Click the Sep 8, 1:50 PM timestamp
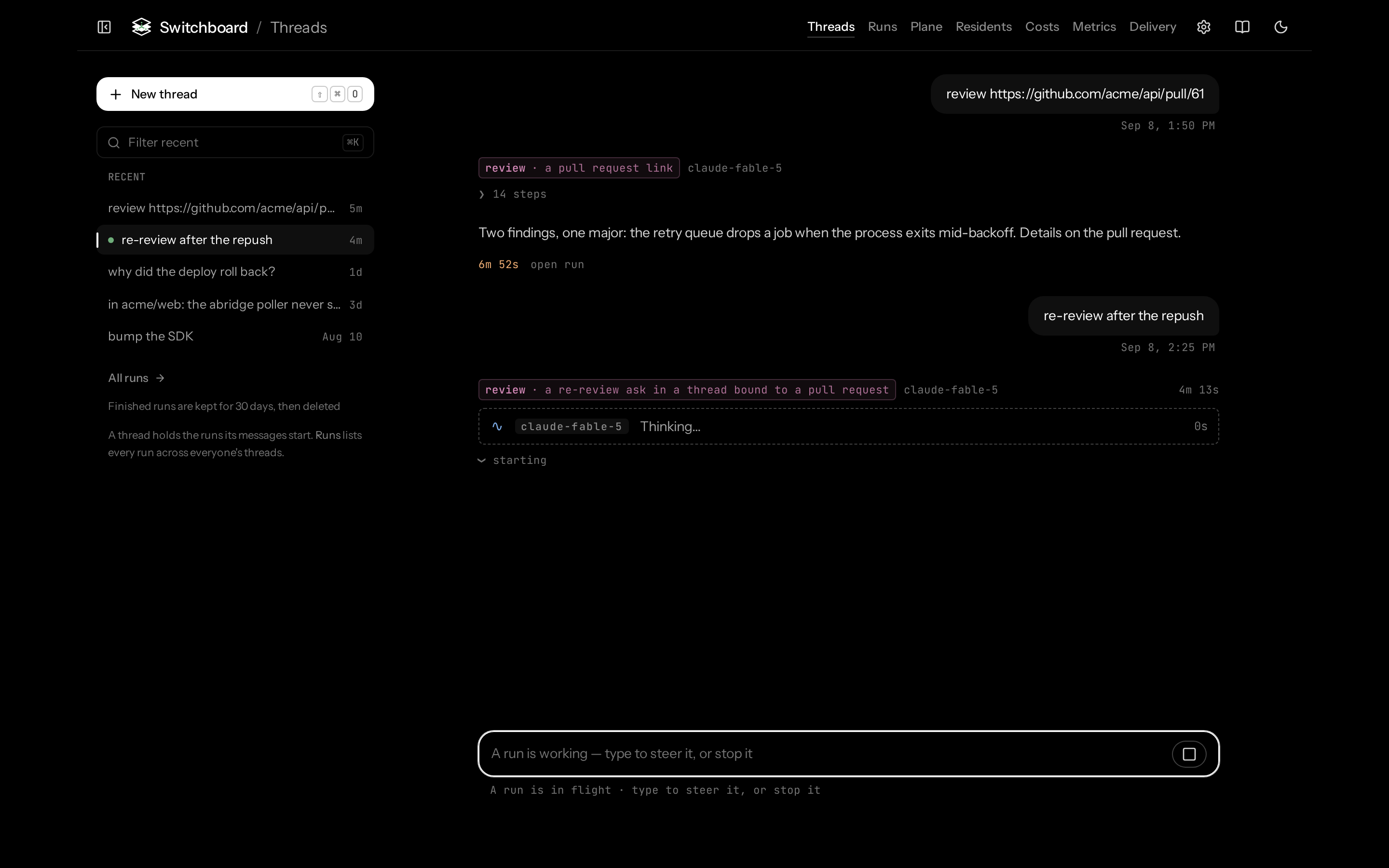The height and width of the screenshot is (868, 1389). point(1168,126)
